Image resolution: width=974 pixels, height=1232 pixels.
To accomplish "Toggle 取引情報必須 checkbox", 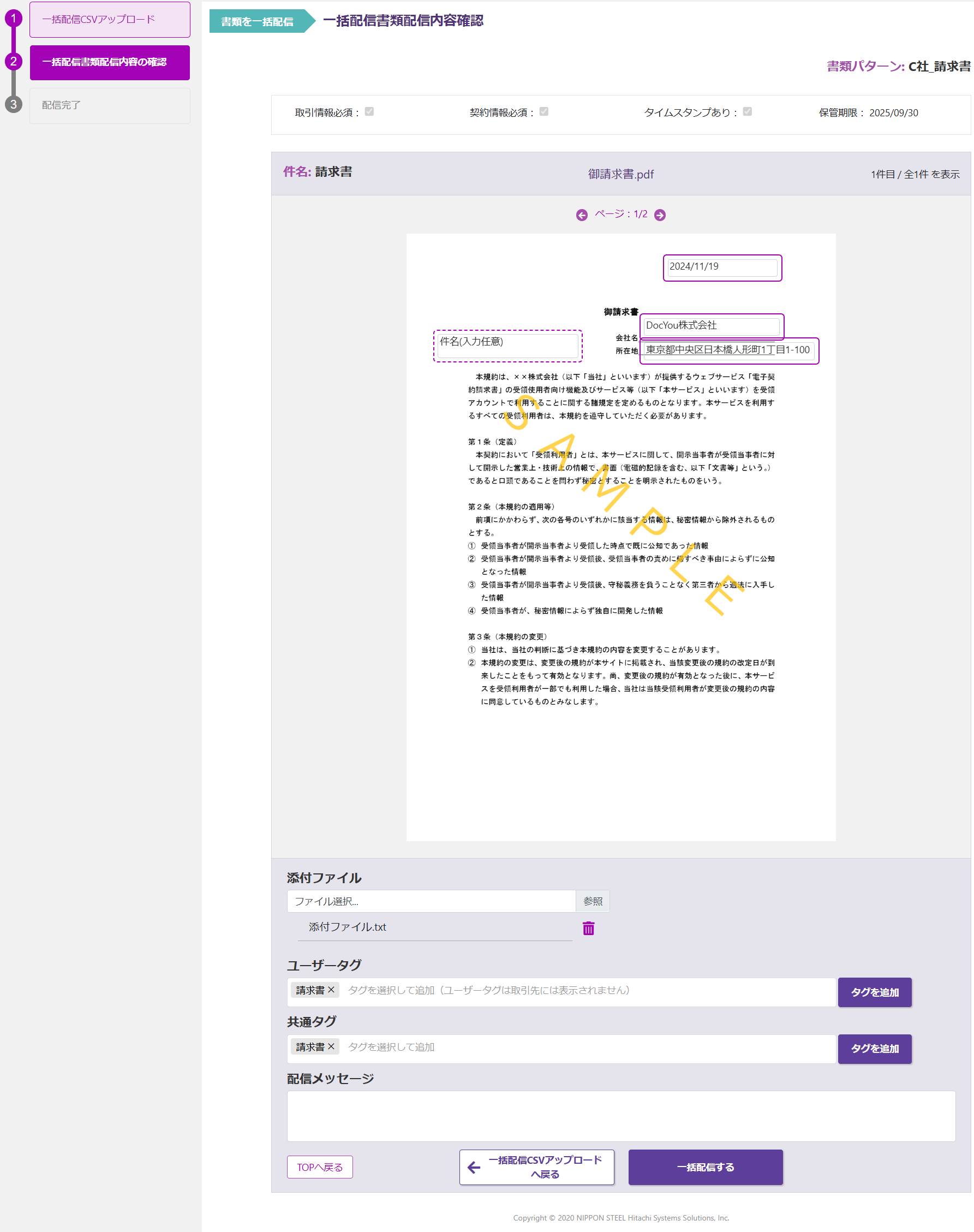I will pos(369,112).
